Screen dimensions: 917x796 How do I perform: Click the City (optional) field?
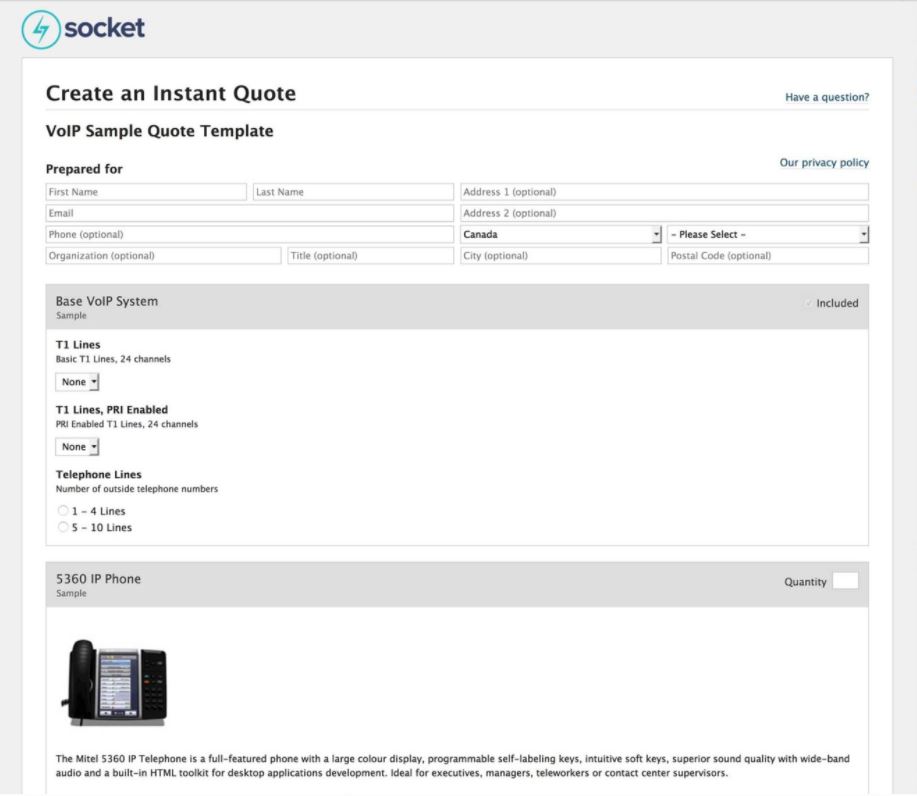(561, 255)
